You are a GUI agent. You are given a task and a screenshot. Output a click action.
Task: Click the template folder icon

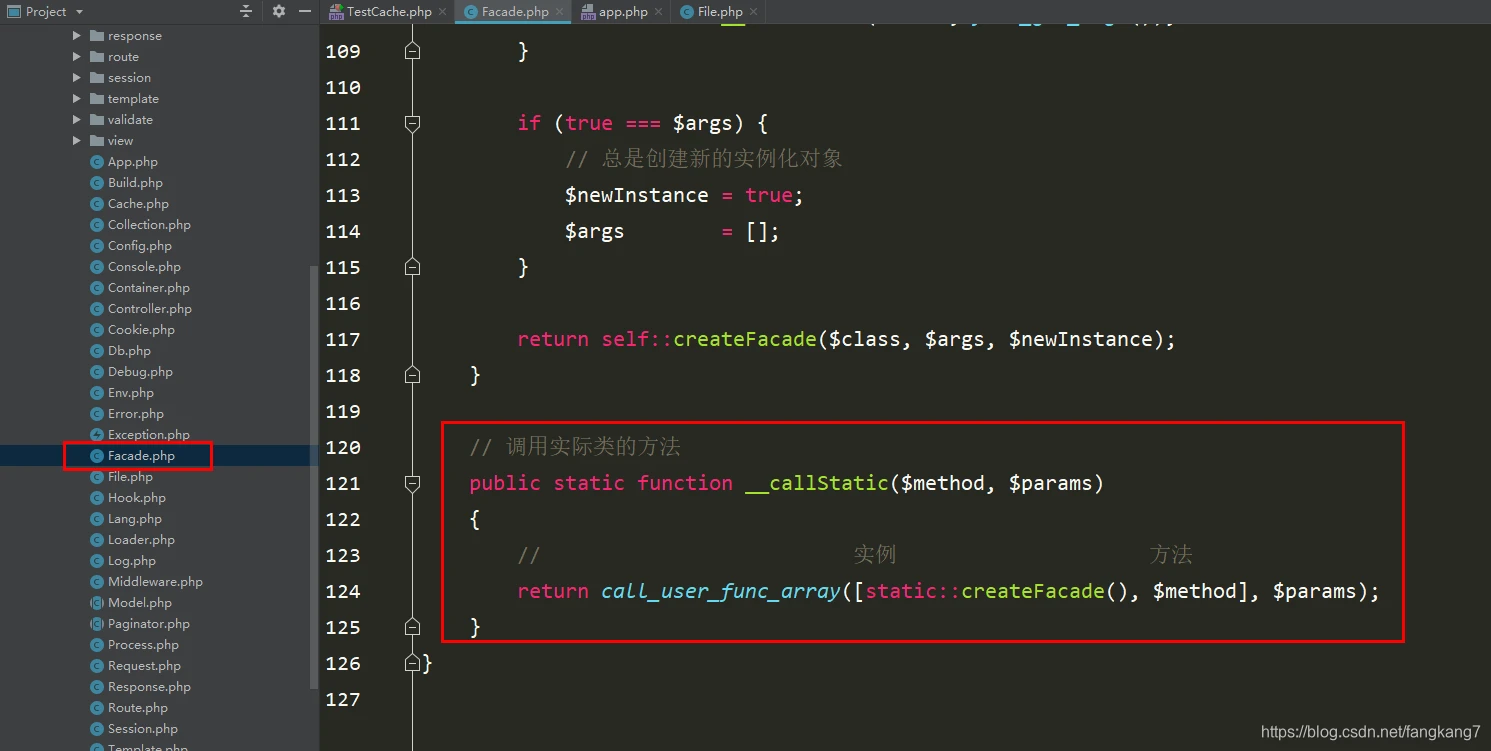coord(97,99)
